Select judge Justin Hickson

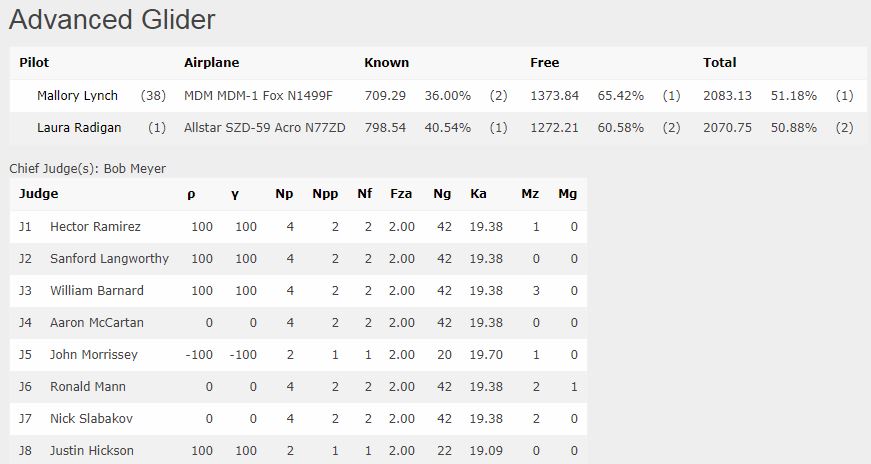tap(92, 451)
